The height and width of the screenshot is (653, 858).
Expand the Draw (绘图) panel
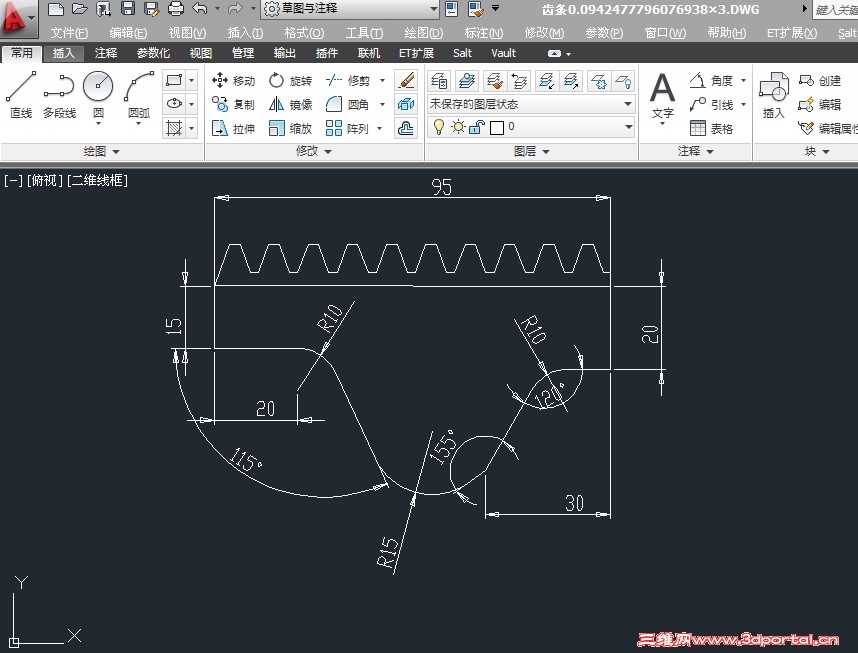click(x=102, y=151)
